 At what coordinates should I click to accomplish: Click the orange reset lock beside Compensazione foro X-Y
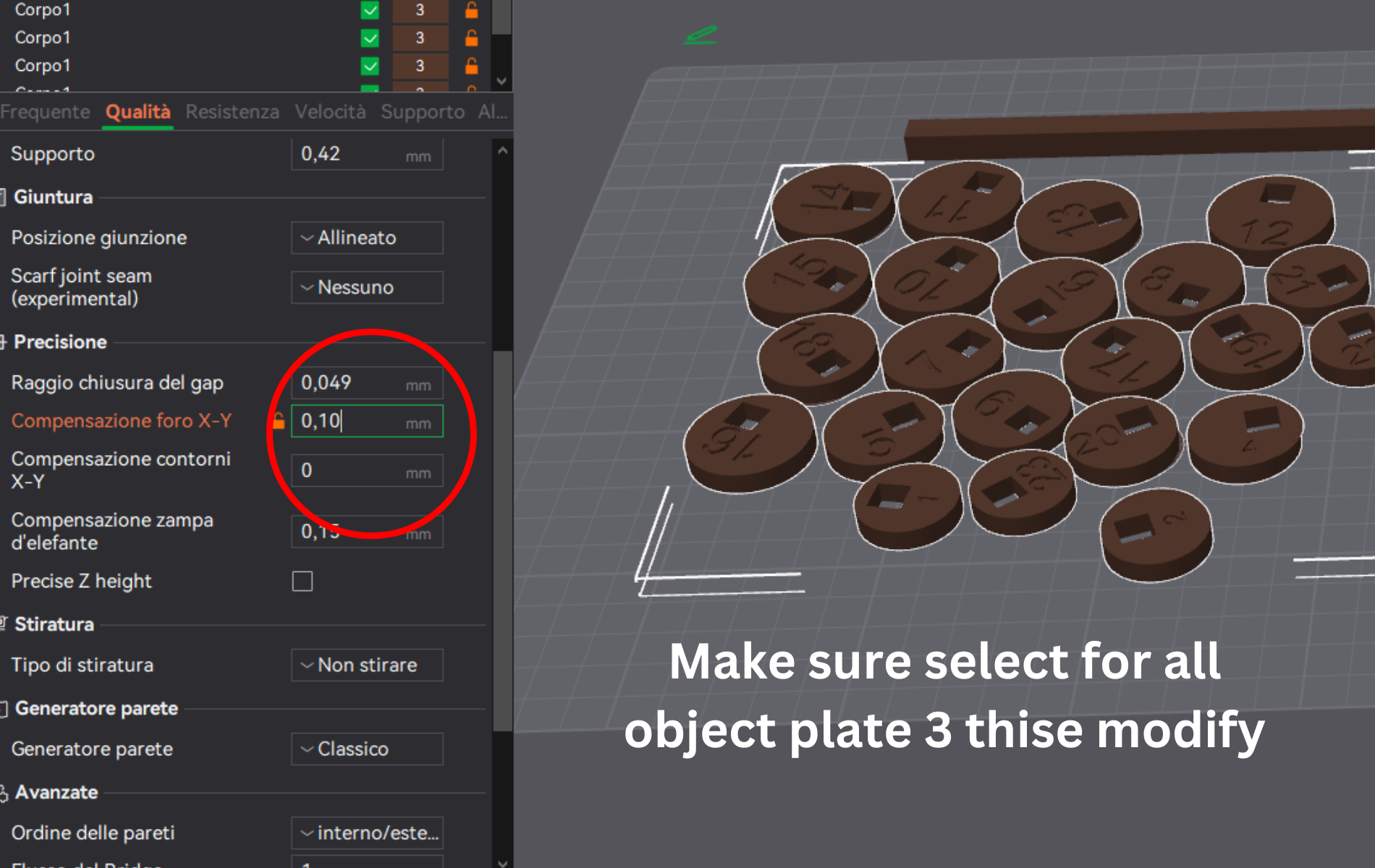[279, 420]
